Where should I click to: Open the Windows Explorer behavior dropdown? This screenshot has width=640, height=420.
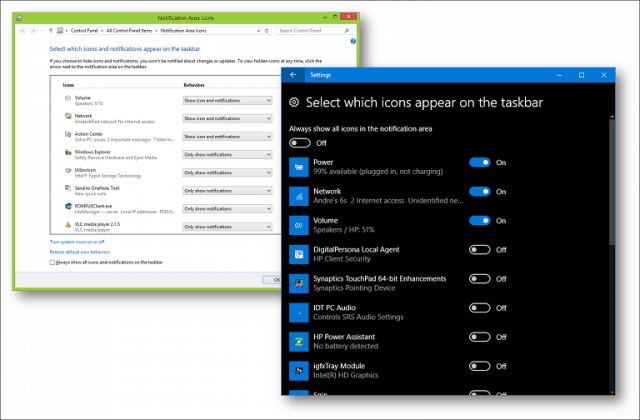click(x=227, y=155)
